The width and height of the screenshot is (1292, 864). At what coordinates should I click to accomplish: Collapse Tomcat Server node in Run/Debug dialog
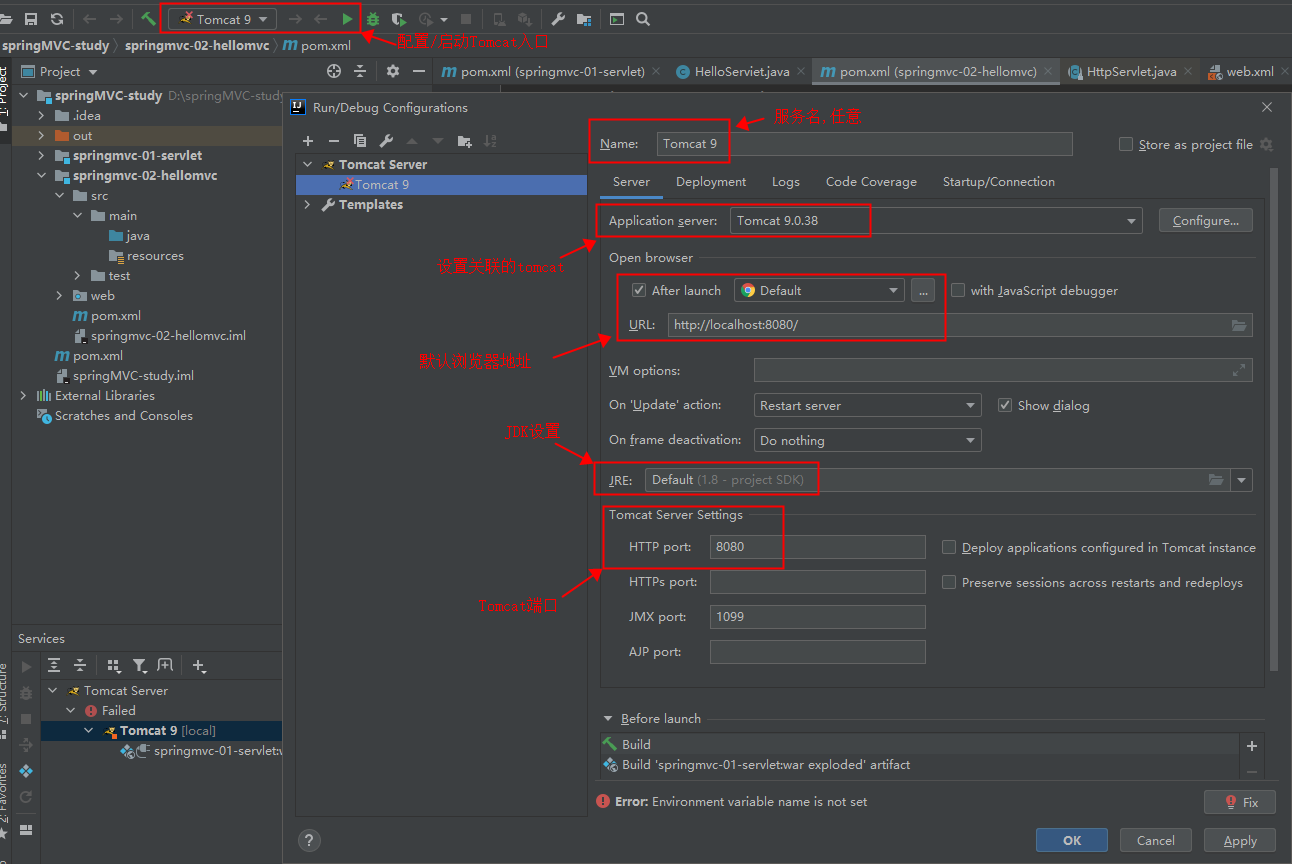[308, 165]
